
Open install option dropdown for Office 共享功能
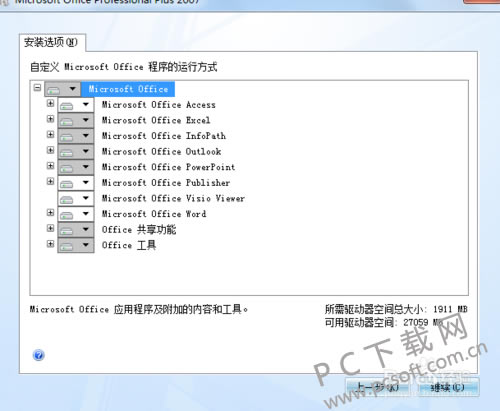click(x=76, y=230)
